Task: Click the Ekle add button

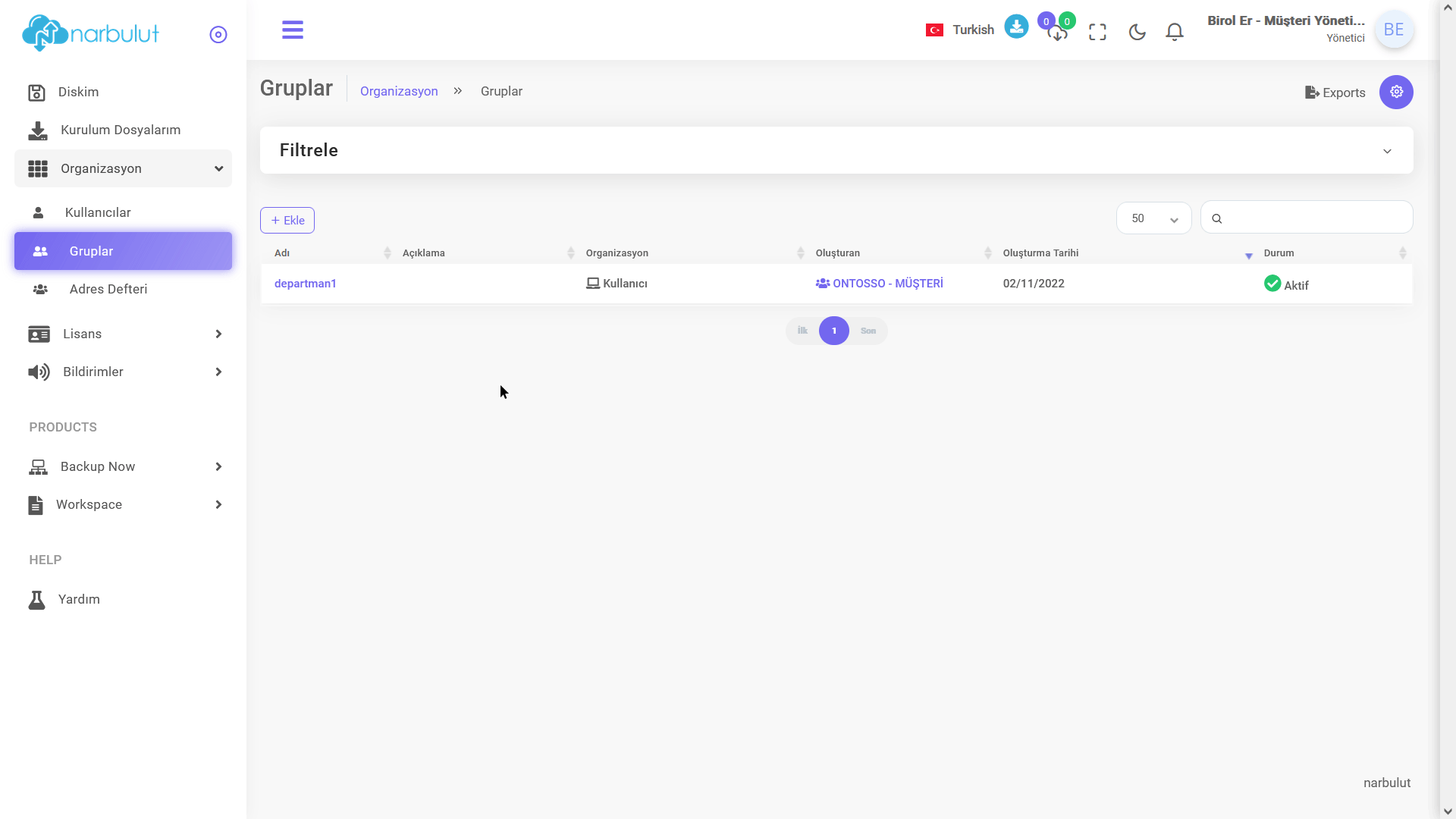Action: pos(287,221)
